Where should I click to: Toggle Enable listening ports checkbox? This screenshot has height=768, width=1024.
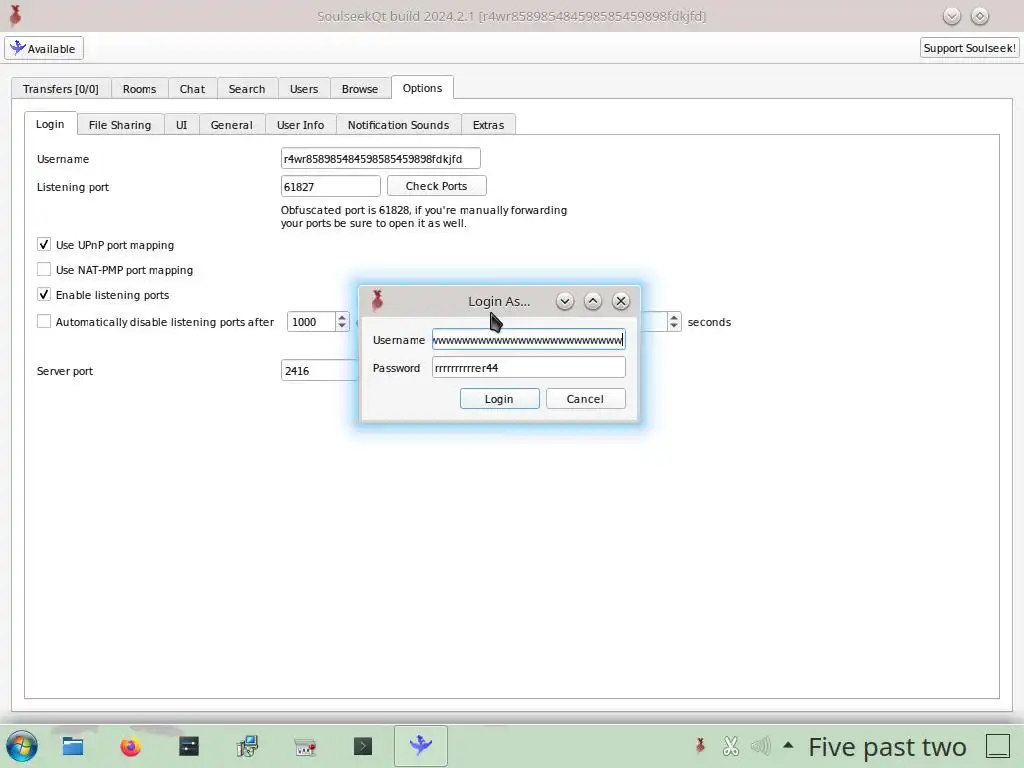pyautogui.click(x=44, y=295)
